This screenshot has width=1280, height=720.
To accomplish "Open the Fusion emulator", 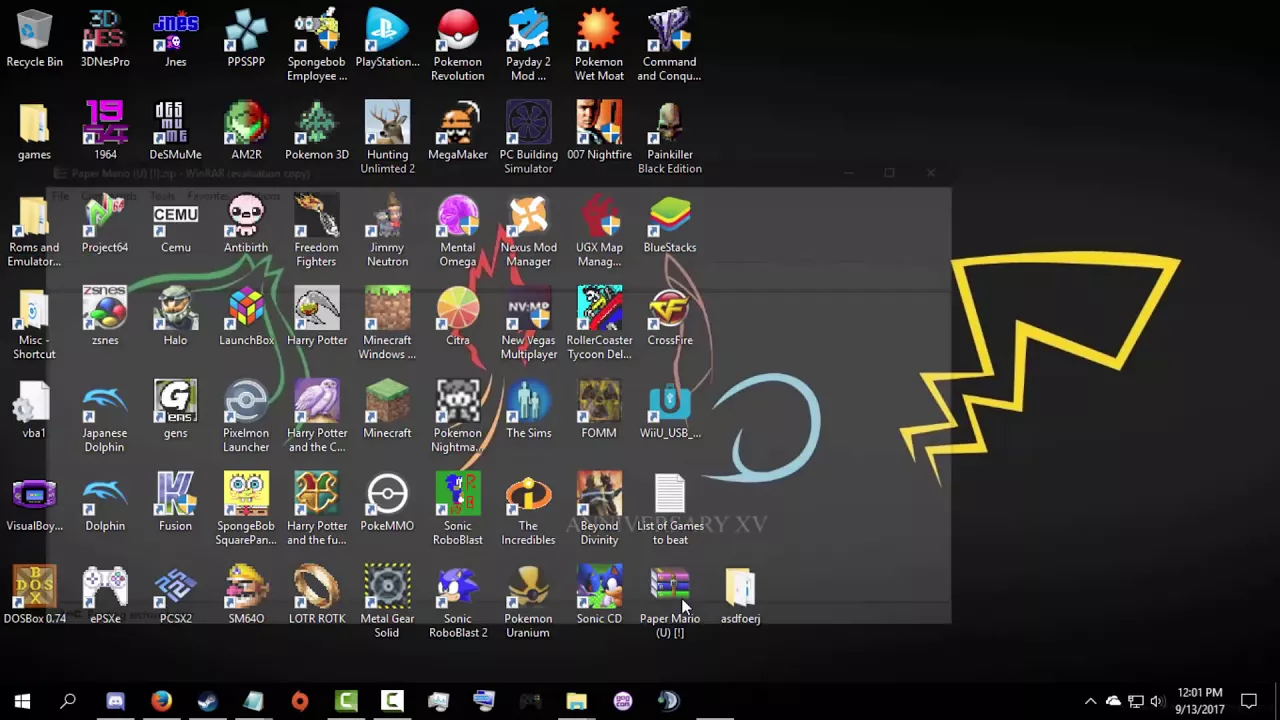I will [x=176, y=504].
